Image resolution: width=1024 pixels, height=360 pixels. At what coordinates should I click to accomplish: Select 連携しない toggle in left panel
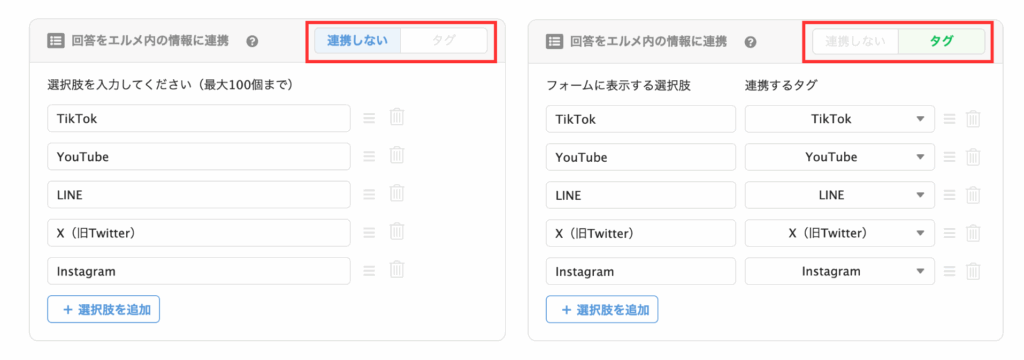tap(357, 41)
